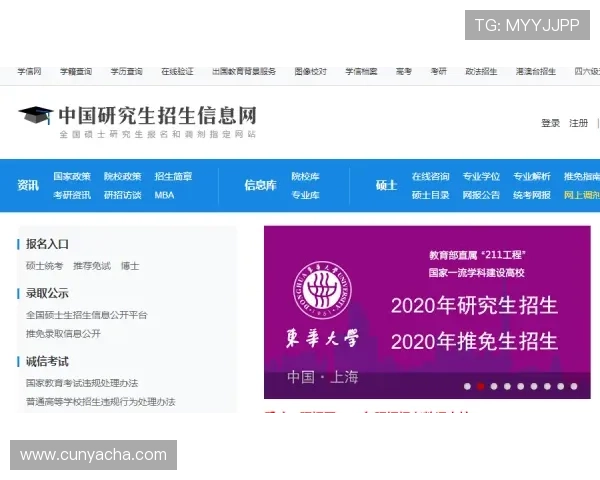Select 资讯 main nav section
This screenshot has width=600, height=480.
click(x=28, y=185)
